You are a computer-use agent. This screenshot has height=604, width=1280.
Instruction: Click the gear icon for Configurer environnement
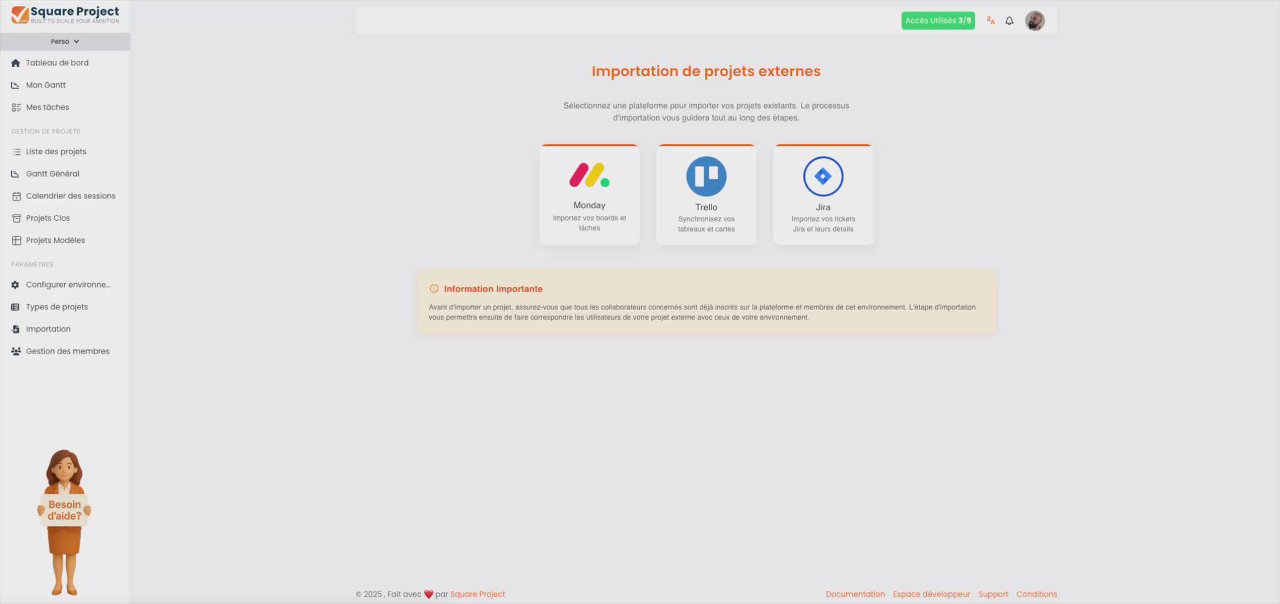16,285
